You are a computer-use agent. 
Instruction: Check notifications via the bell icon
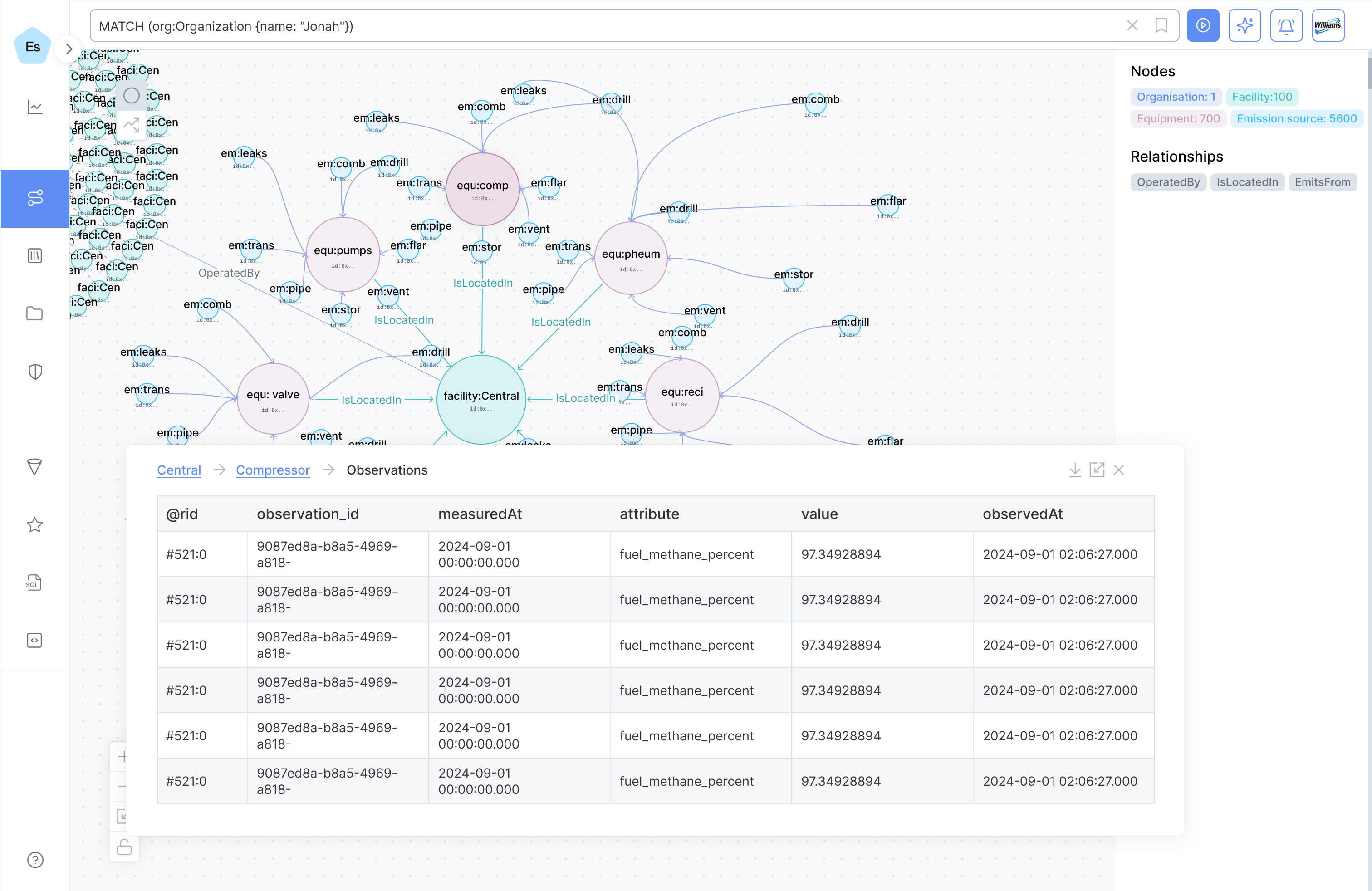click(x=1287, y=25)
